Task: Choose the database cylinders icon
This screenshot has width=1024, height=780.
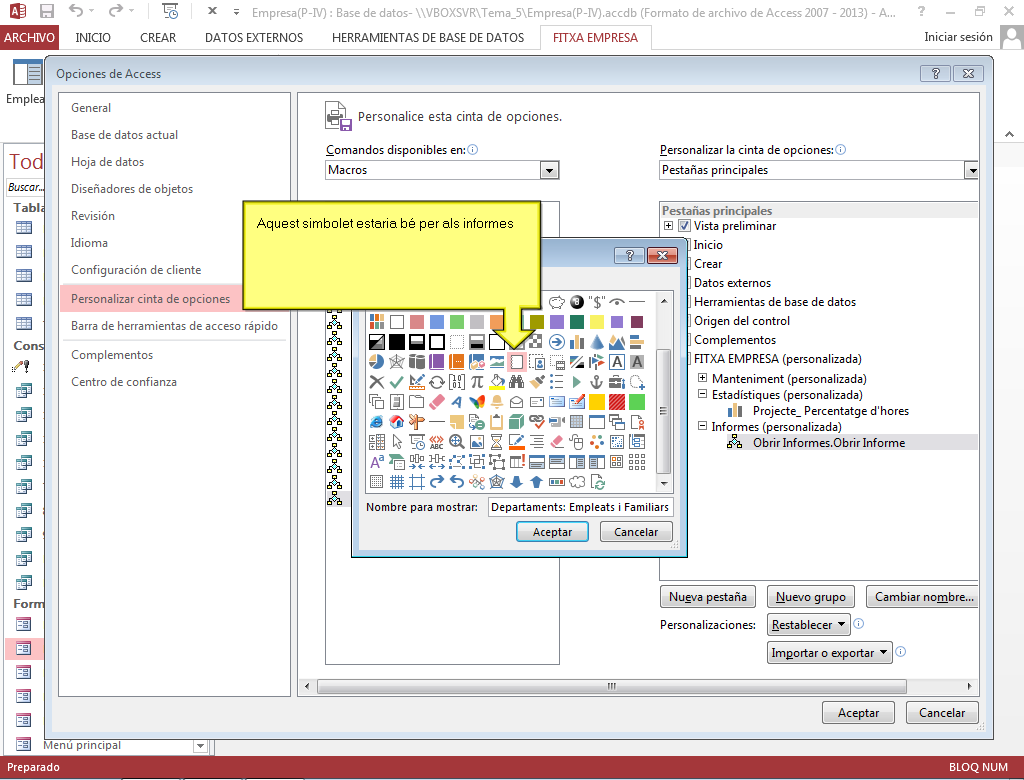Action: (417, 362)
